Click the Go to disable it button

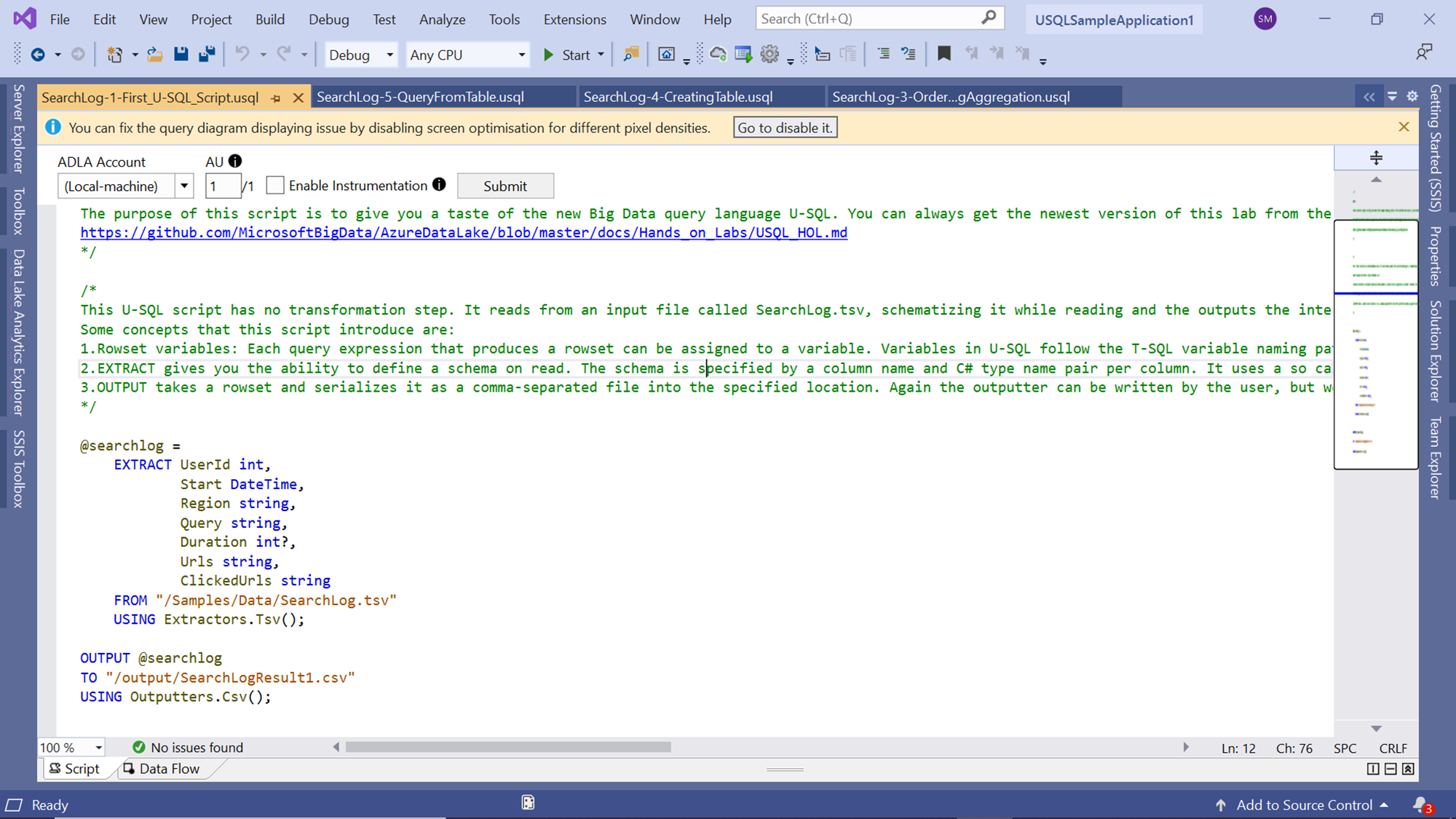(785, 127)
